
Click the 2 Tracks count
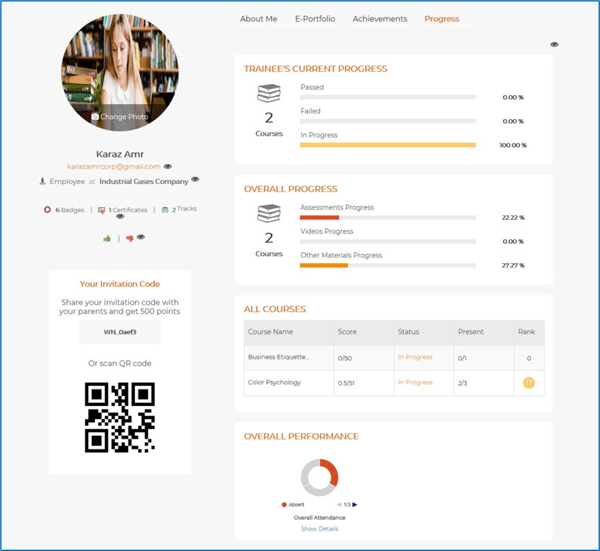click(184, 209)
